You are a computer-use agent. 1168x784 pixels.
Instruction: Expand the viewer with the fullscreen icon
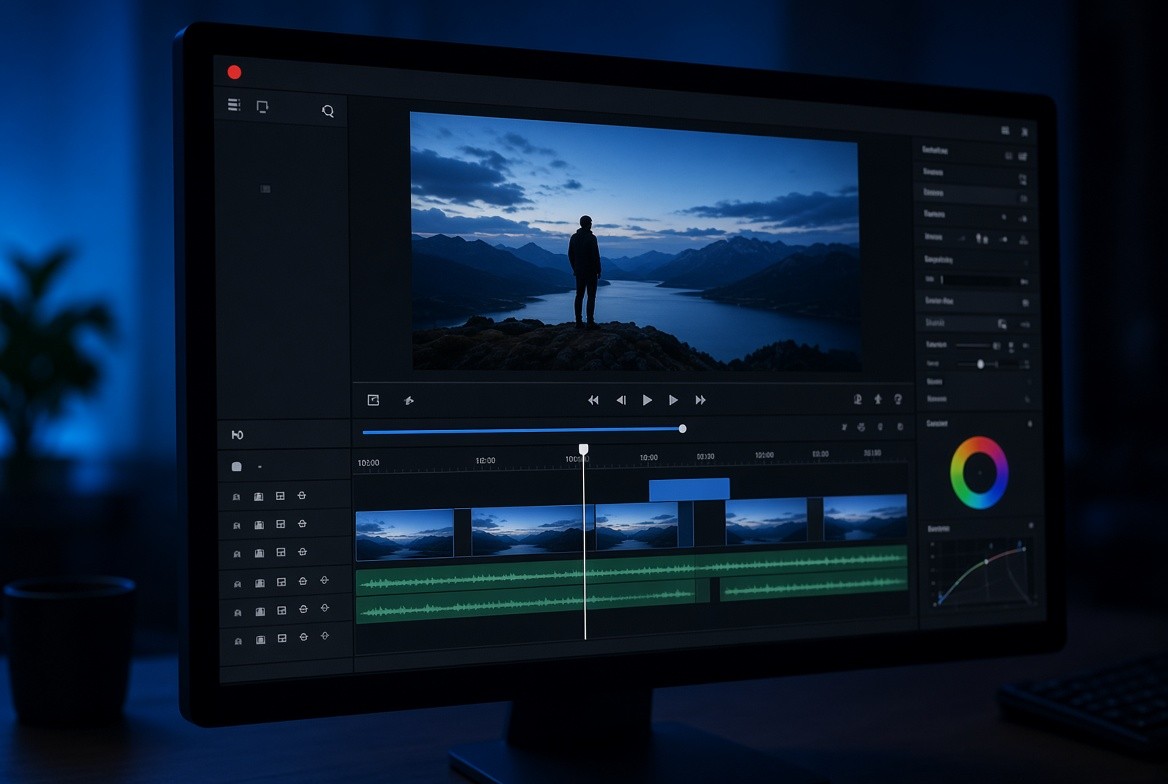pos(373,400)
